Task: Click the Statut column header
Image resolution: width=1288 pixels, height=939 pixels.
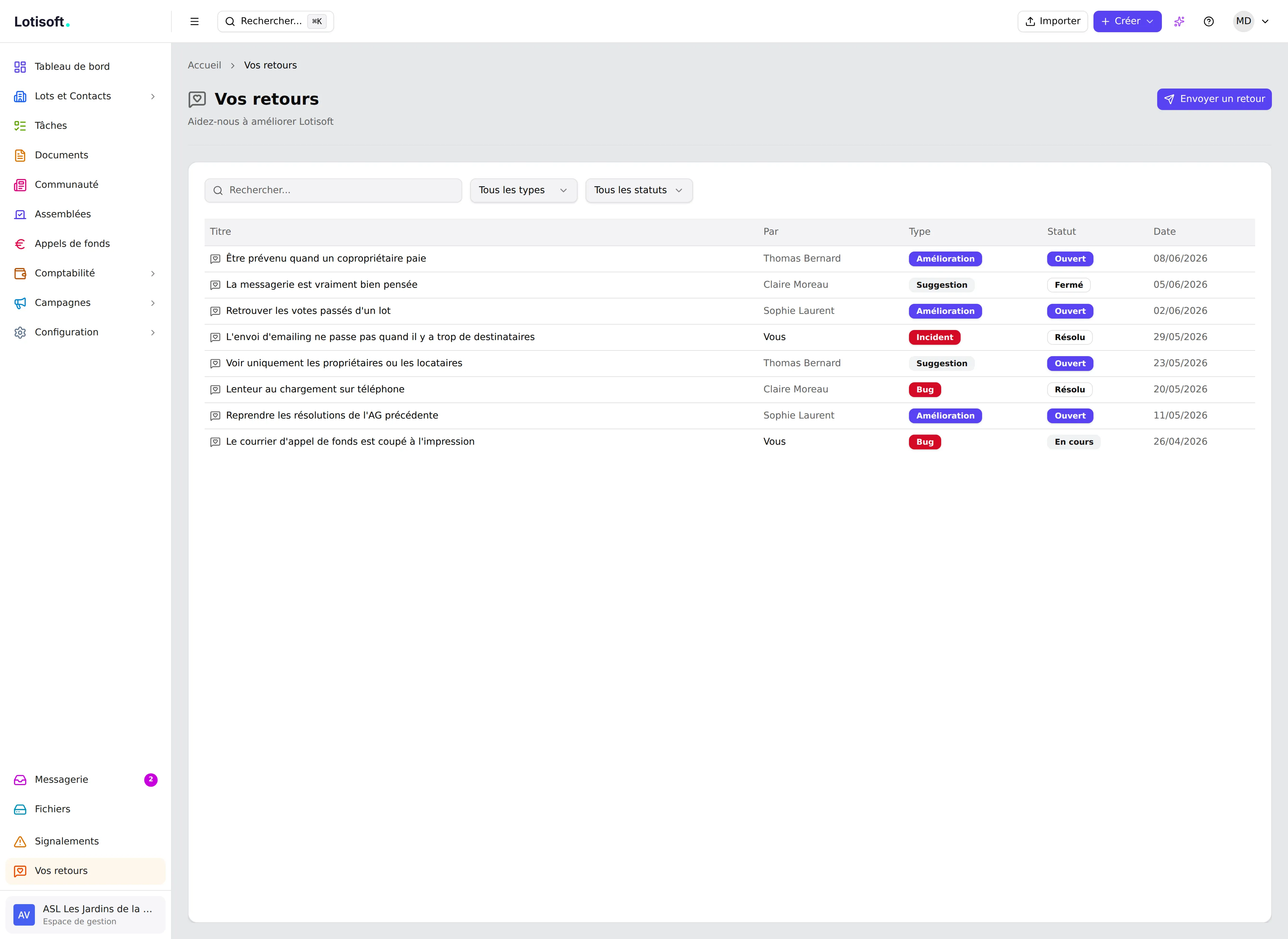Action: tap(1061, 232)
